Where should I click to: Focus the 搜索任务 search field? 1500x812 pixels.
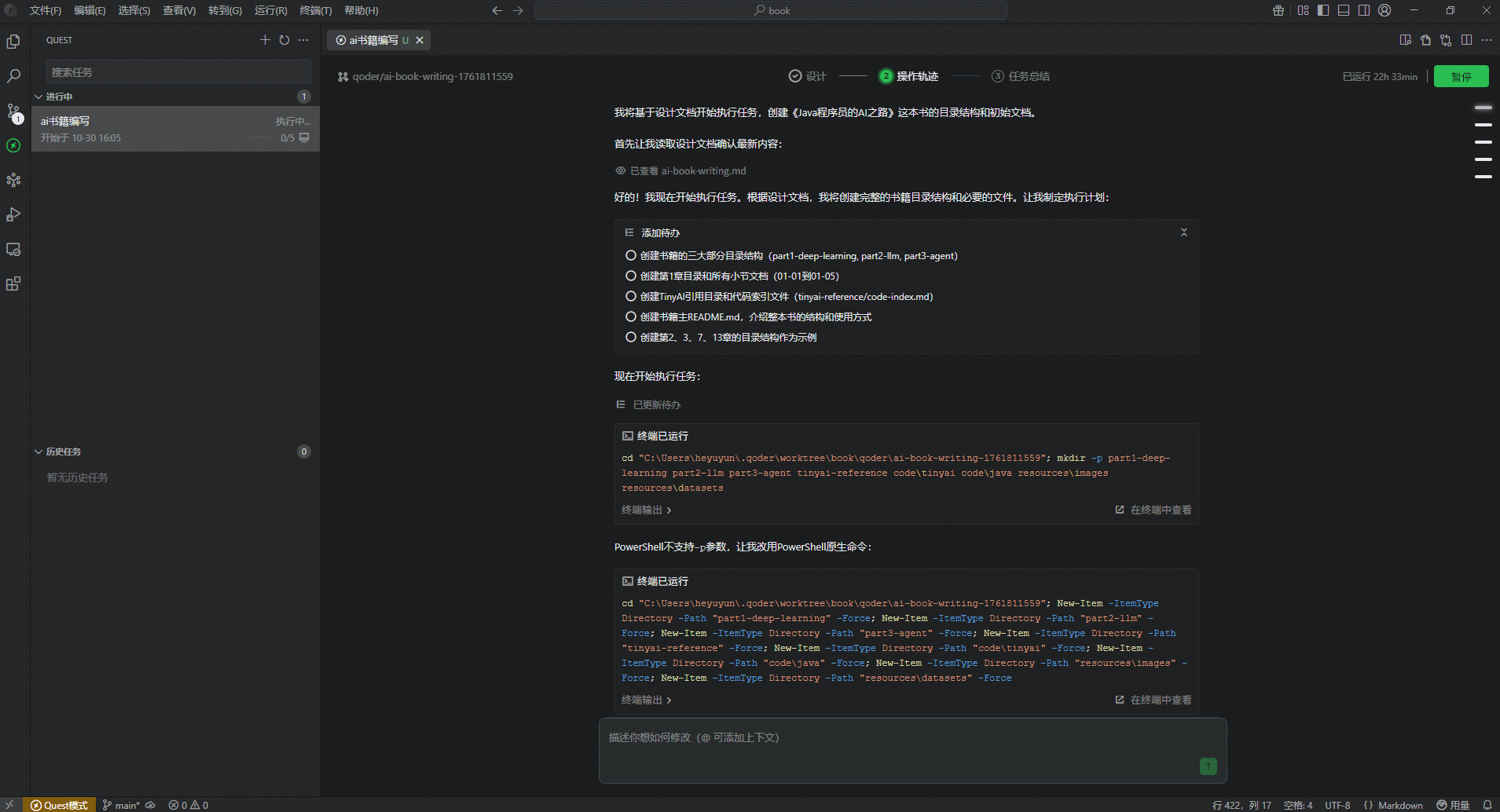[x=178, y=71]
